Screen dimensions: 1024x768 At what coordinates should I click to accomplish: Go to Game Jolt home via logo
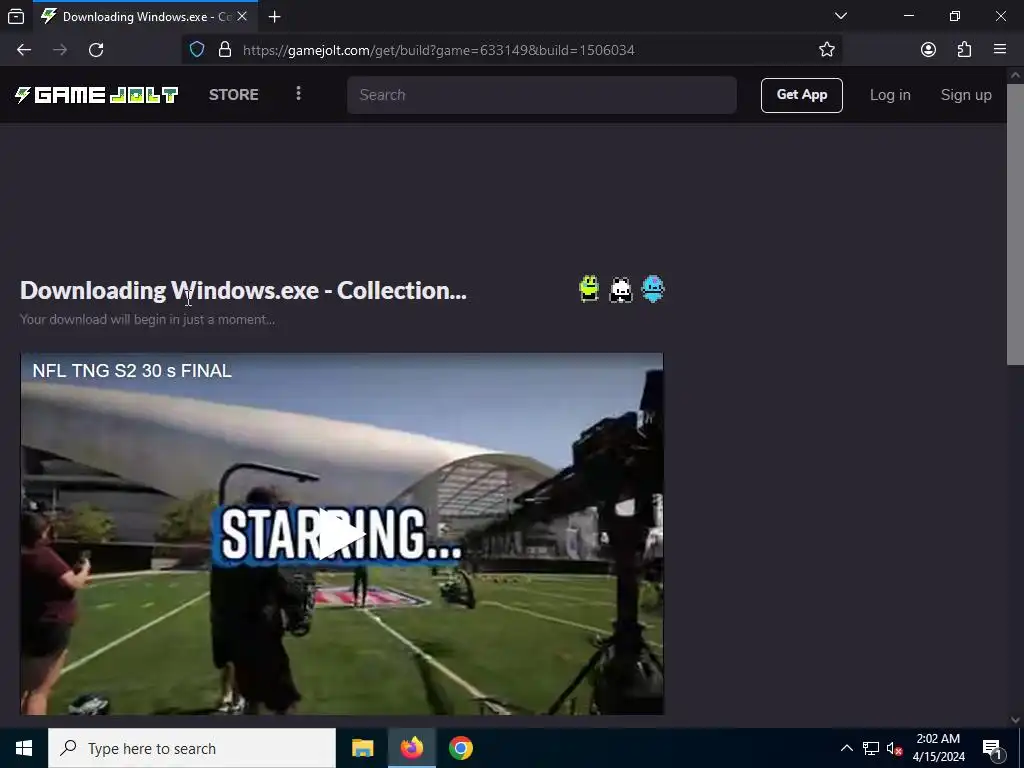(x=97, y=95)
